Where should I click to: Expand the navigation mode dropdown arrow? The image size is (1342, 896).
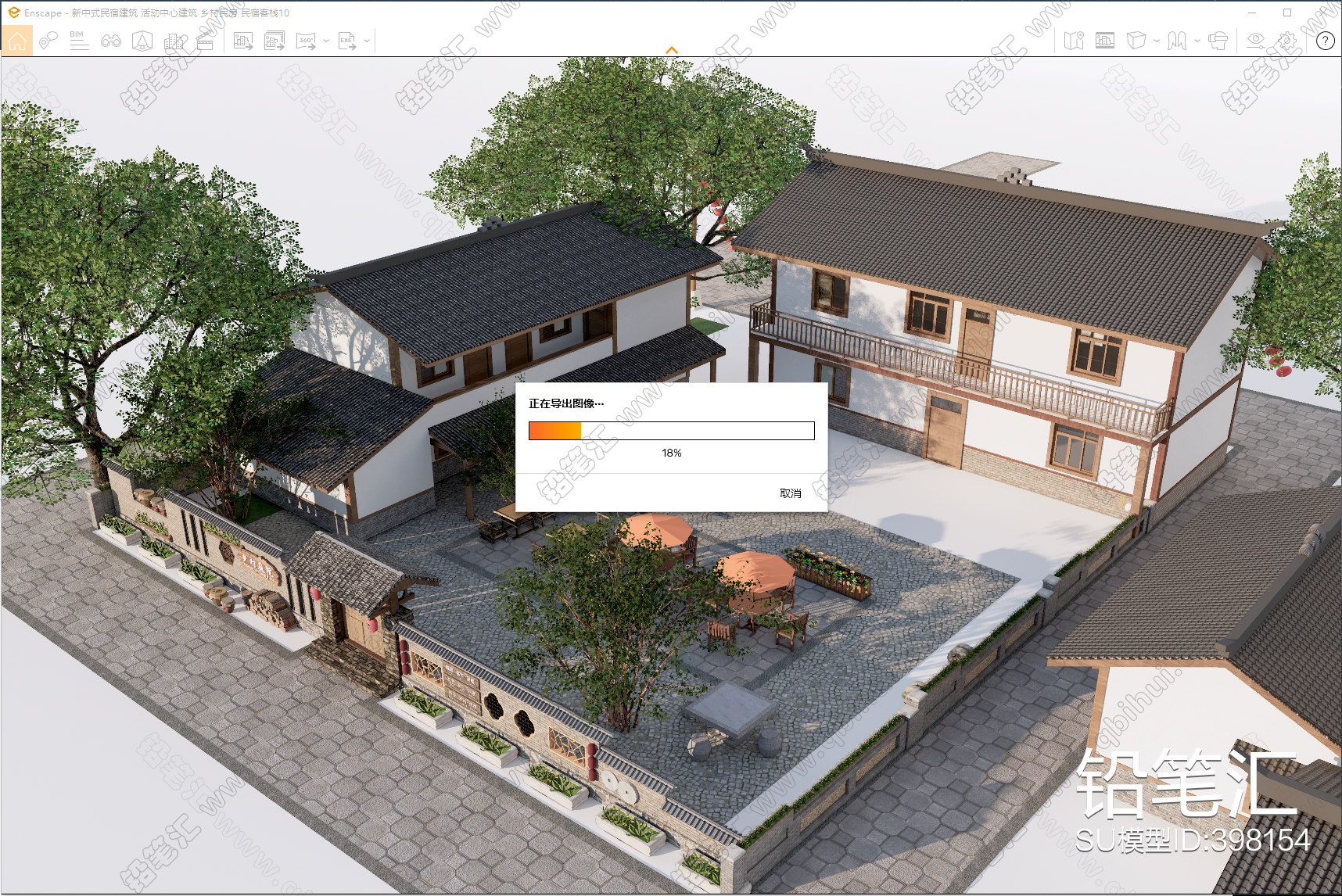point(1197,41)
